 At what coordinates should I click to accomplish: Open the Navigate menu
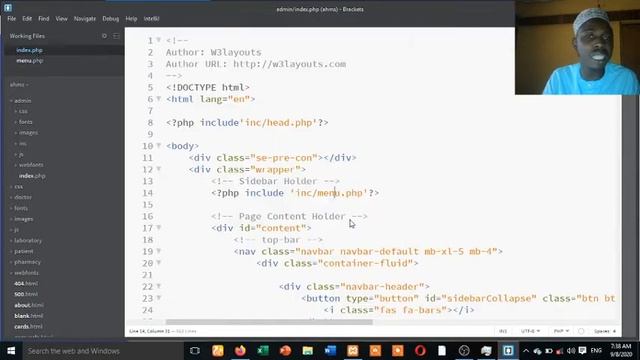85,19
